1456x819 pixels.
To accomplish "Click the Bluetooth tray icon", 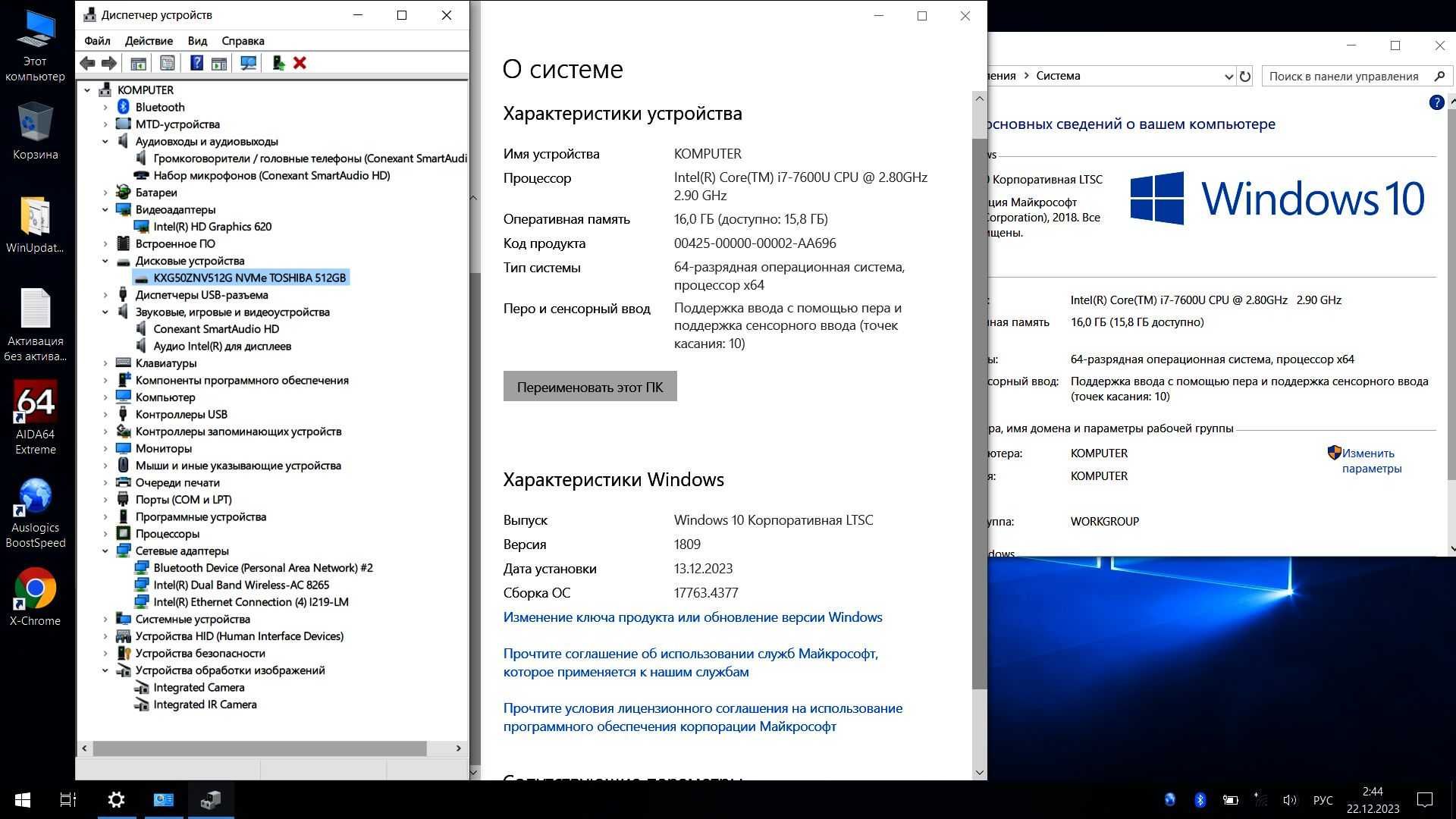I will click(1200, 799).
